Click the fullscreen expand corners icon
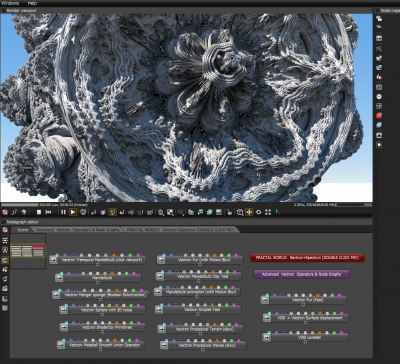This screenshot has height=364, width=400. coord(268,212)
